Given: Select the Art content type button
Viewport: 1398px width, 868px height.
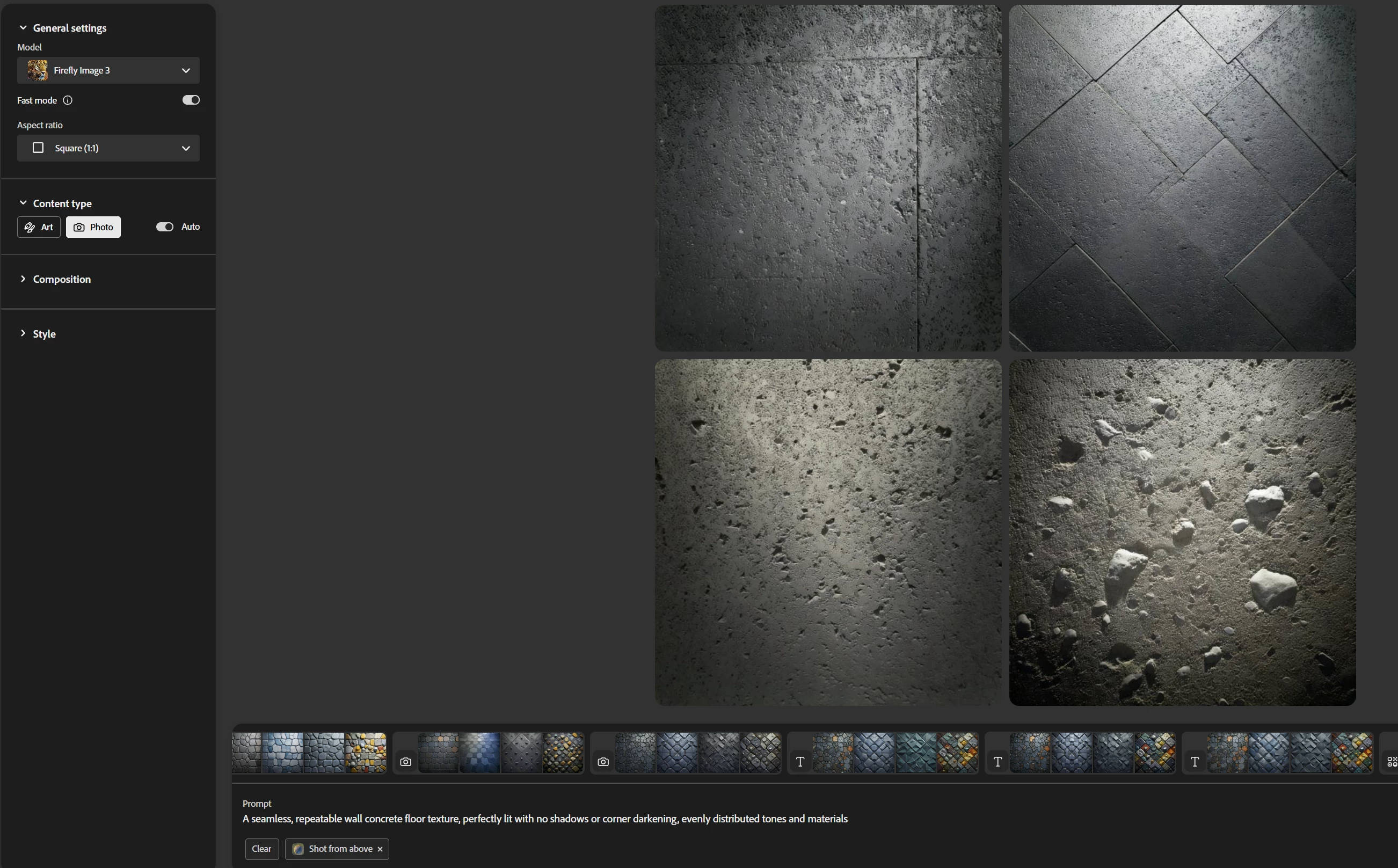Looking at the screenshot, I should click(x=39, y=228).
